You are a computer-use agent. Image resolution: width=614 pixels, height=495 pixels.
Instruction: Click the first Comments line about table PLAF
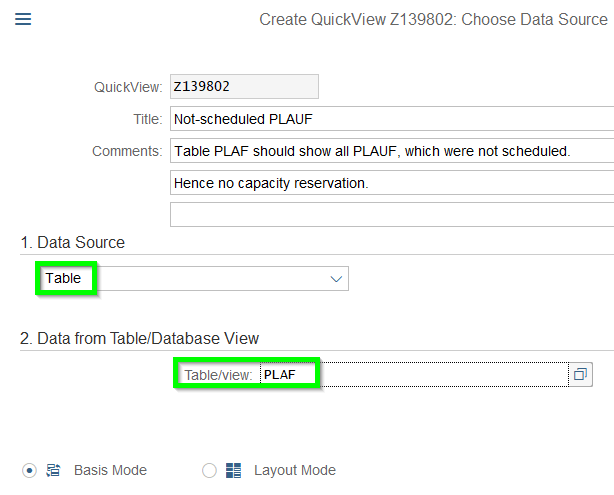coord(390,151)
